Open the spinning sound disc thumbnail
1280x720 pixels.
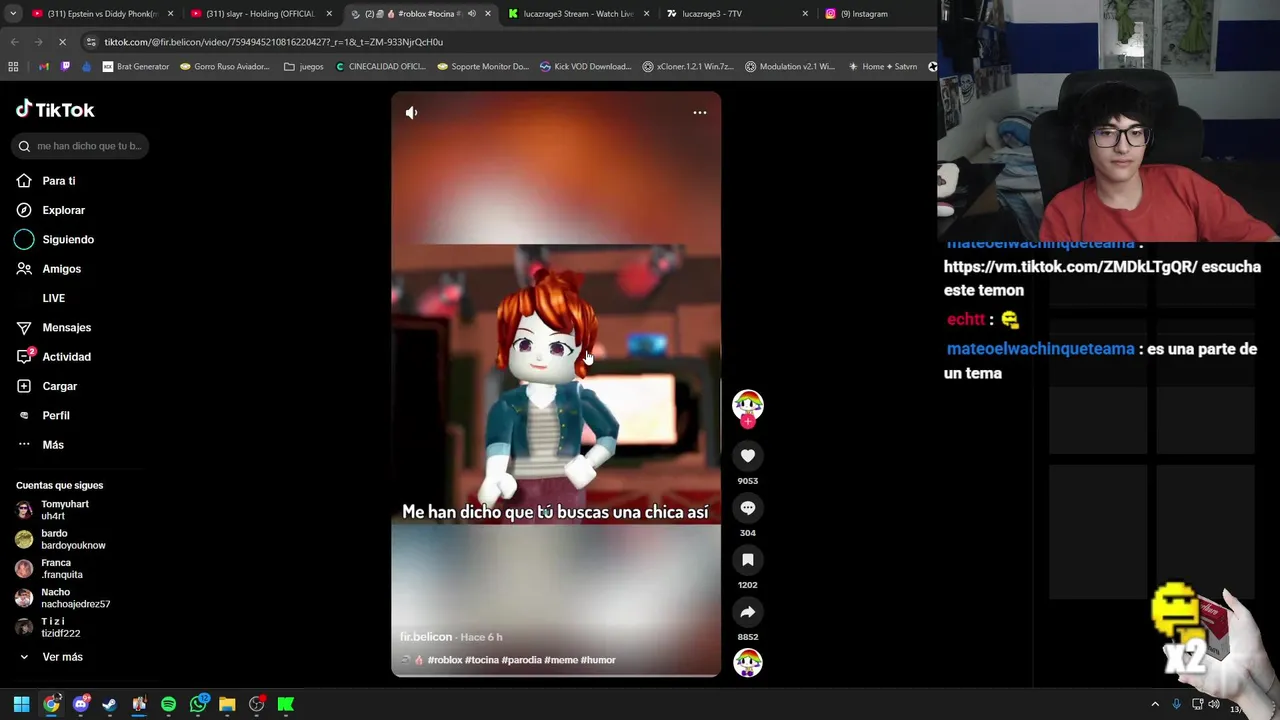coord(748,662)
